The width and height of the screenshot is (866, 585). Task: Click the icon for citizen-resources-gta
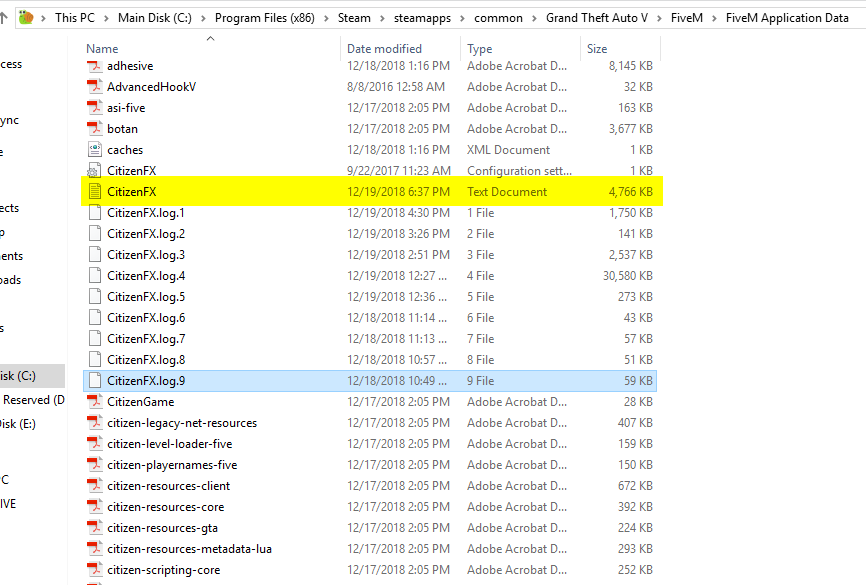pyautogui.click(x=95, y=528)
